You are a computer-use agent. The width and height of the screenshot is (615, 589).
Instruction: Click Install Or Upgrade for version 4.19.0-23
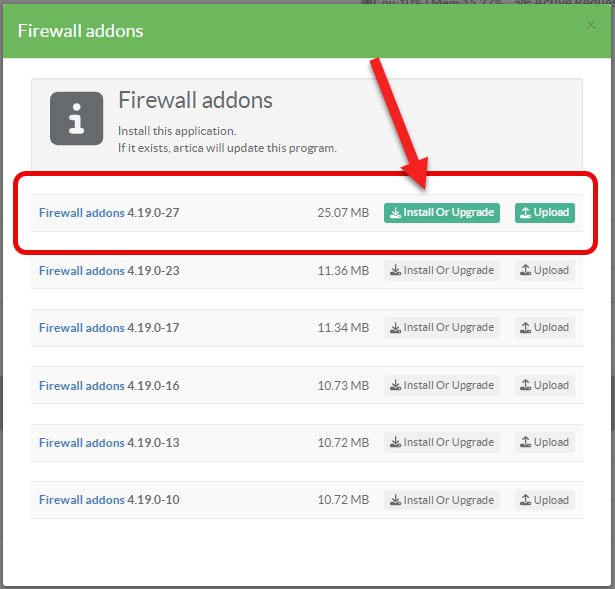pyautogui.click(x=441, y=270)
